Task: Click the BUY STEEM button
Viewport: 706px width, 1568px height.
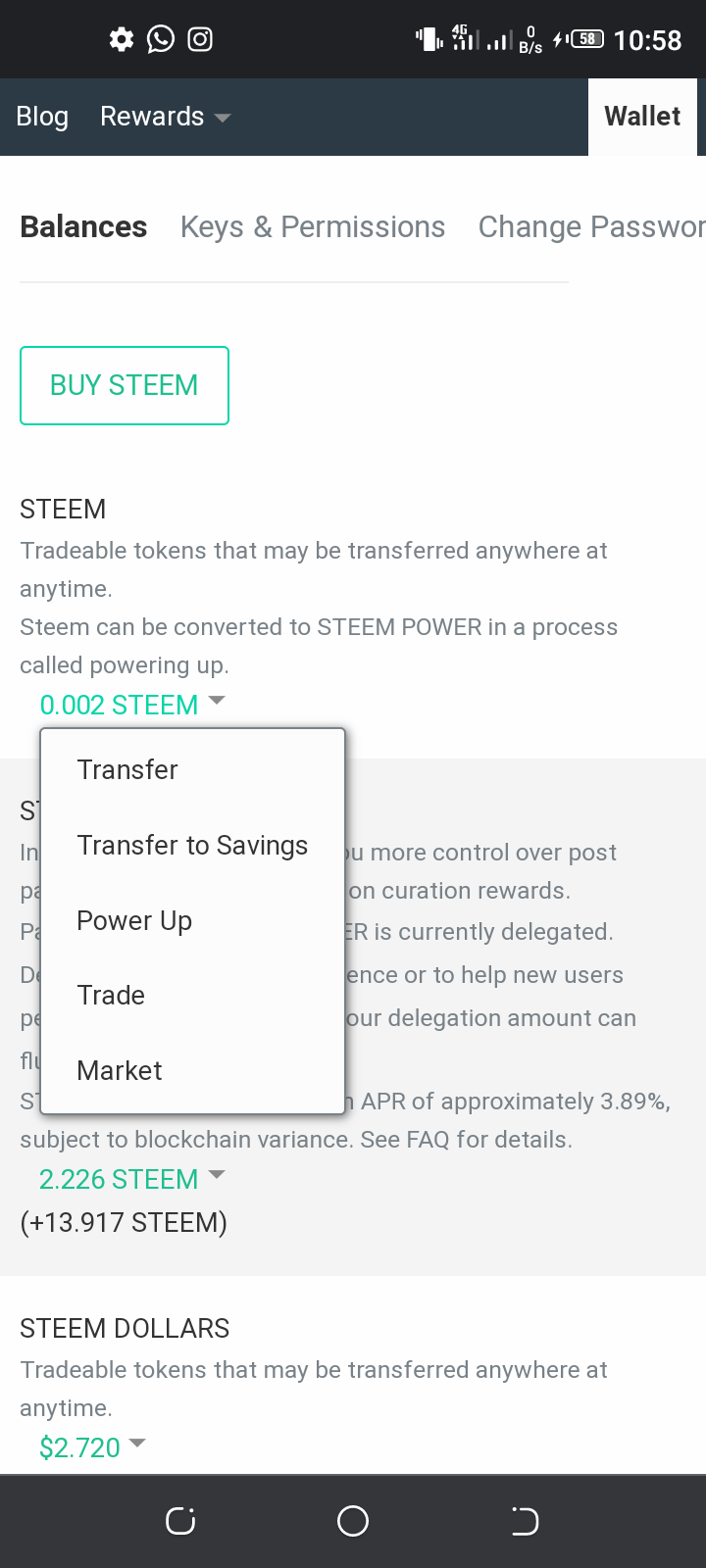Action: click(125, 385)
